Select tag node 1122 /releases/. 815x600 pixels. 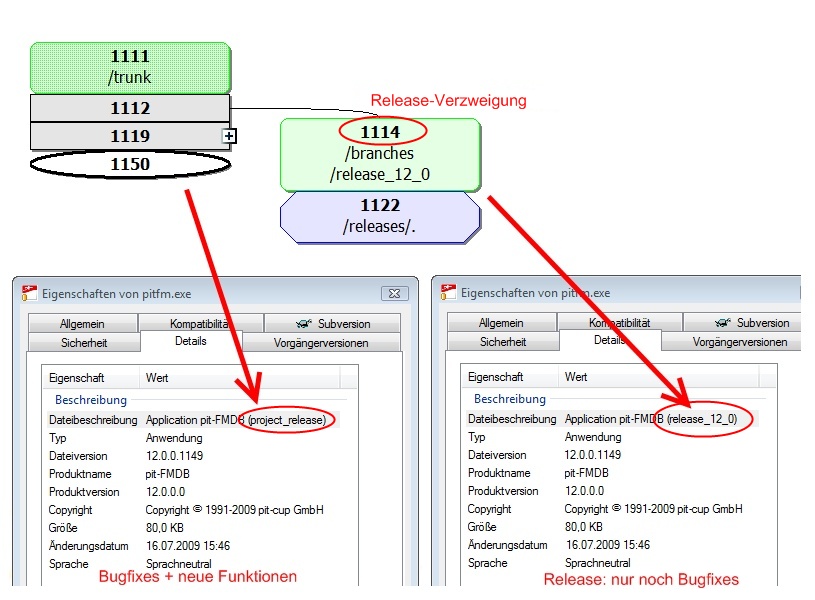[x=380, y=216]
